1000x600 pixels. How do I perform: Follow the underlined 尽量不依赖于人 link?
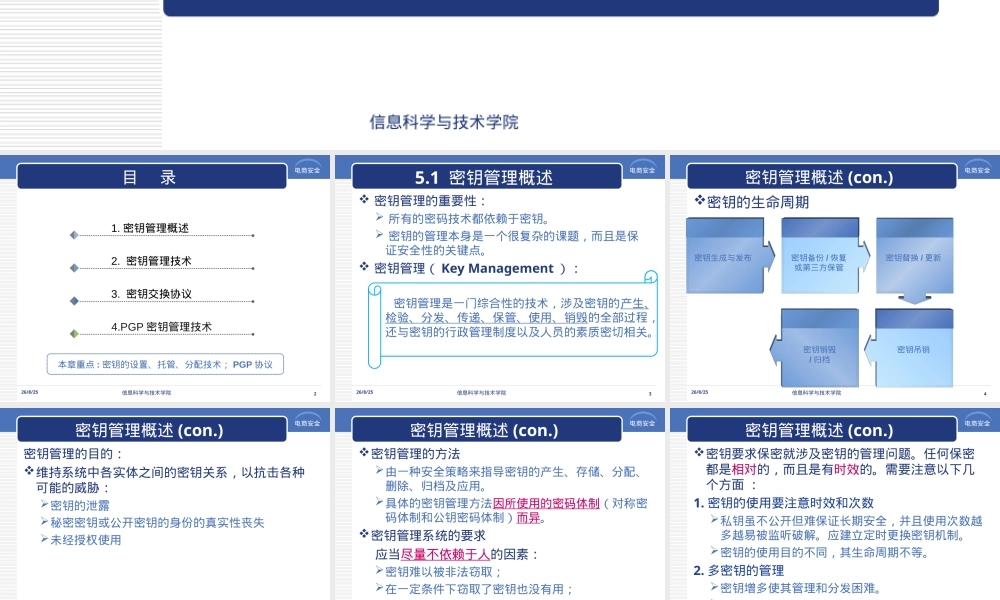point(445,554)
